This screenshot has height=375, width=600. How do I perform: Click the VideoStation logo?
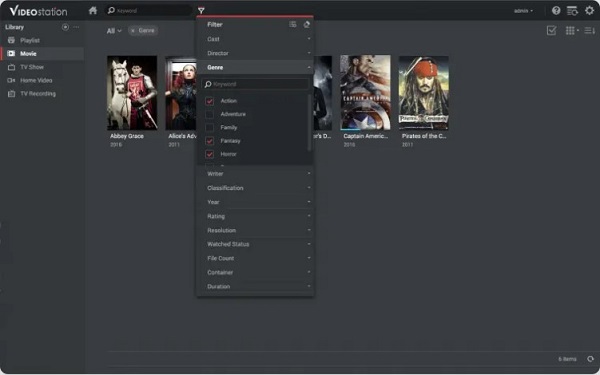[x=38, y=11]
